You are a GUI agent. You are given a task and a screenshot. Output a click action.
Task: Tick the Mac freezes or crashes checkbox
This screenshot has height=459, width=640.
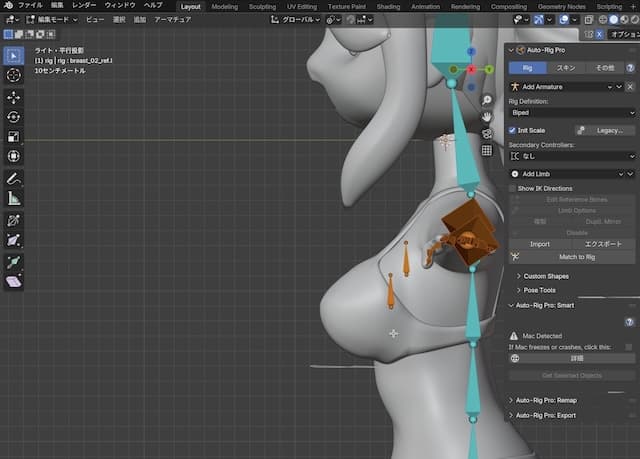click(x=628, y=347)
